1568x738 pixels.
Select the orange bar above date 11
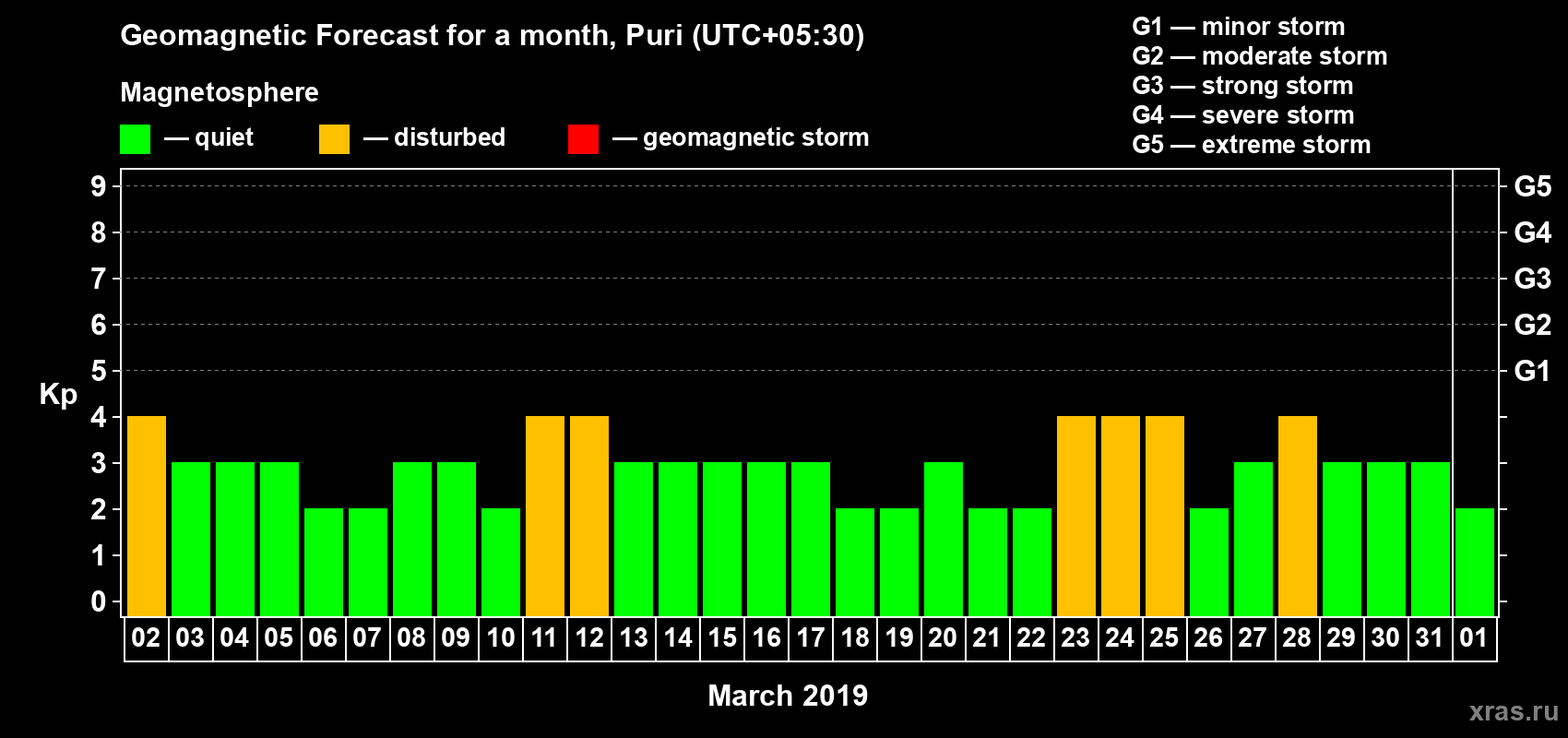pyautogui.click(x=545, y=516)
